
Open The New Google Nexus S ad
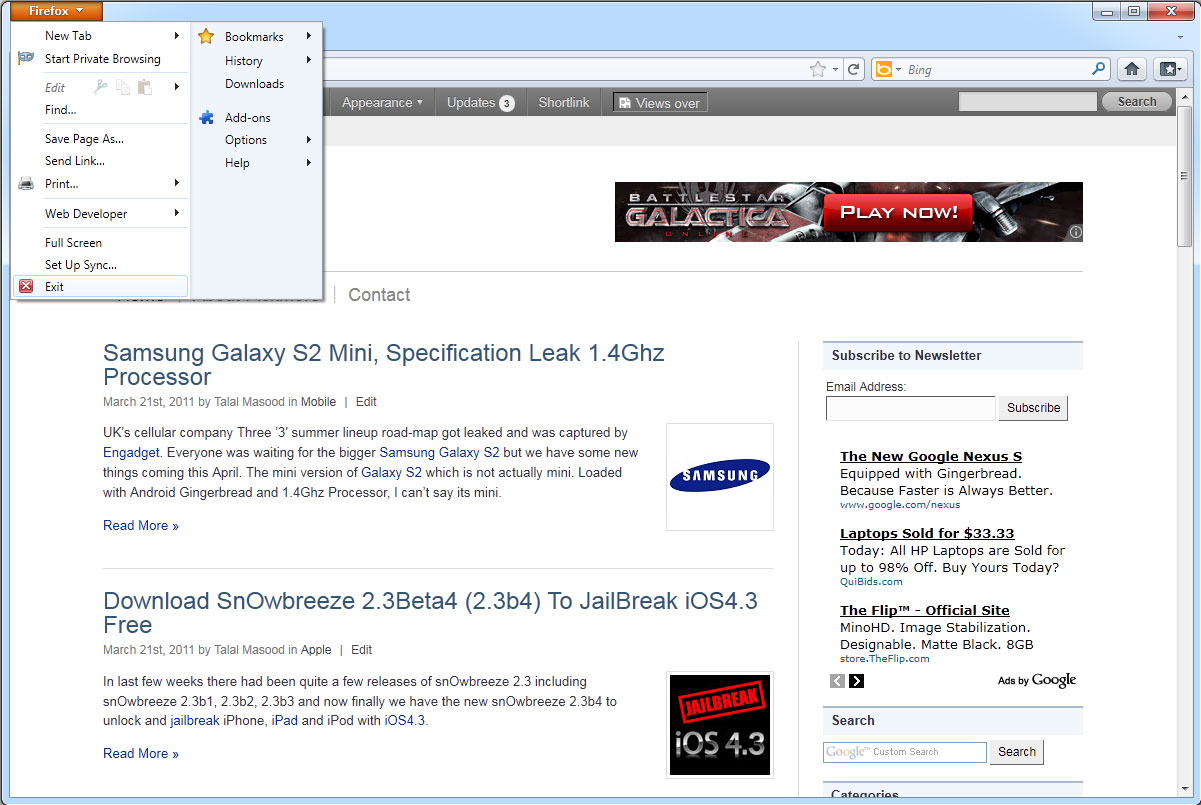pos(931,456)
